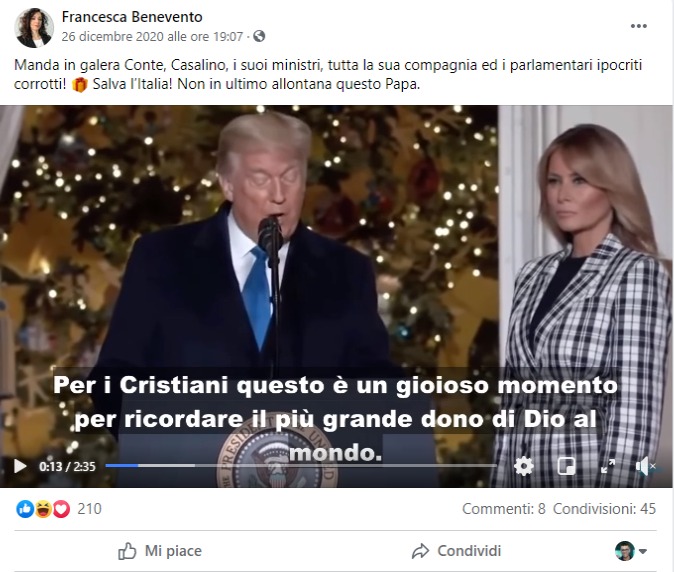Screen dimensions: 674x572
Task: Expand the comment-as profile dropdown arrow
Action: pyautogui.click(x=643, y=551)
